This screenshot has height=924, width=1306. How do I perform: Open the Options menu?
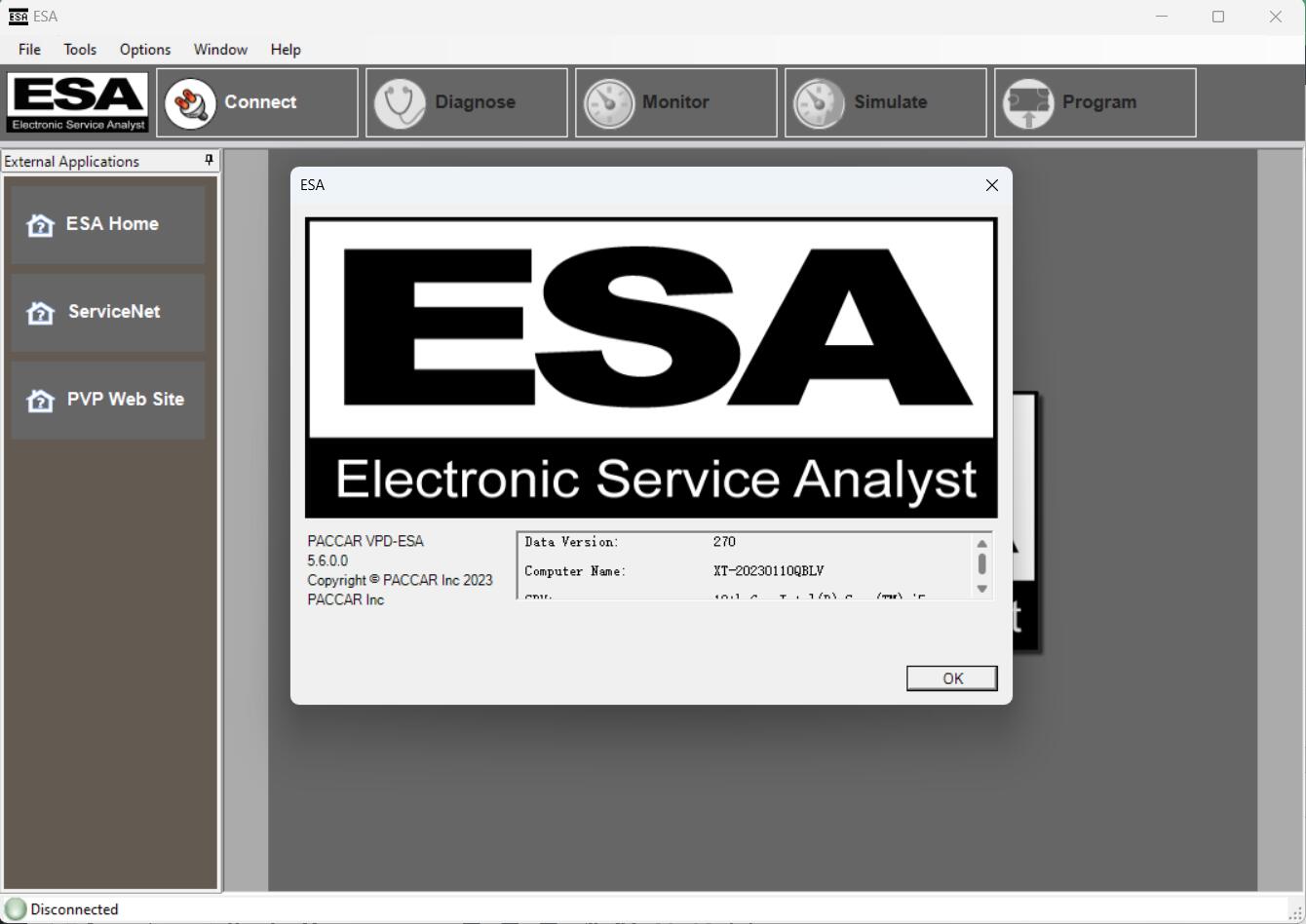point(145,49)
